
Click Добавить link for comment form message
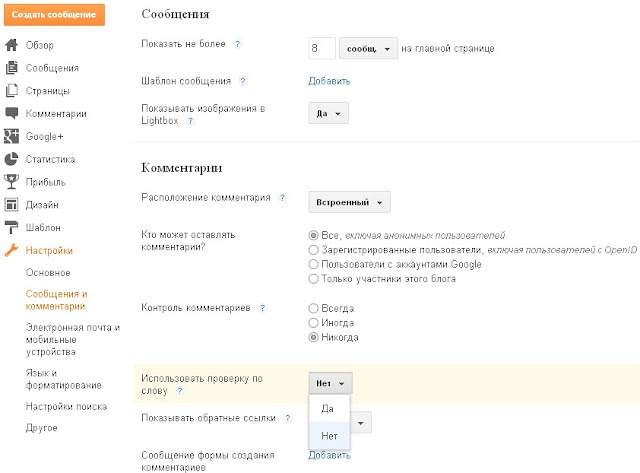click(x=329, y=455)
